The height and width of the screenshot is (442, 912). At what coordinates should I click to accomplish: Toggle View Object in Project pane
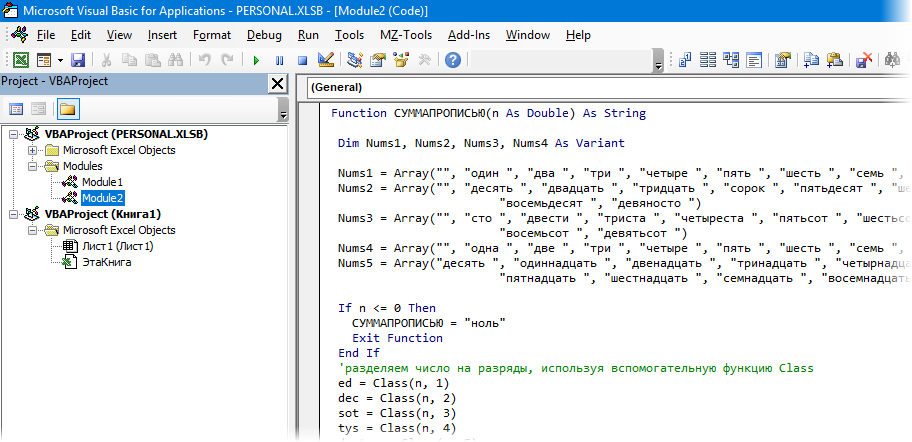click(x=38, y=109)
